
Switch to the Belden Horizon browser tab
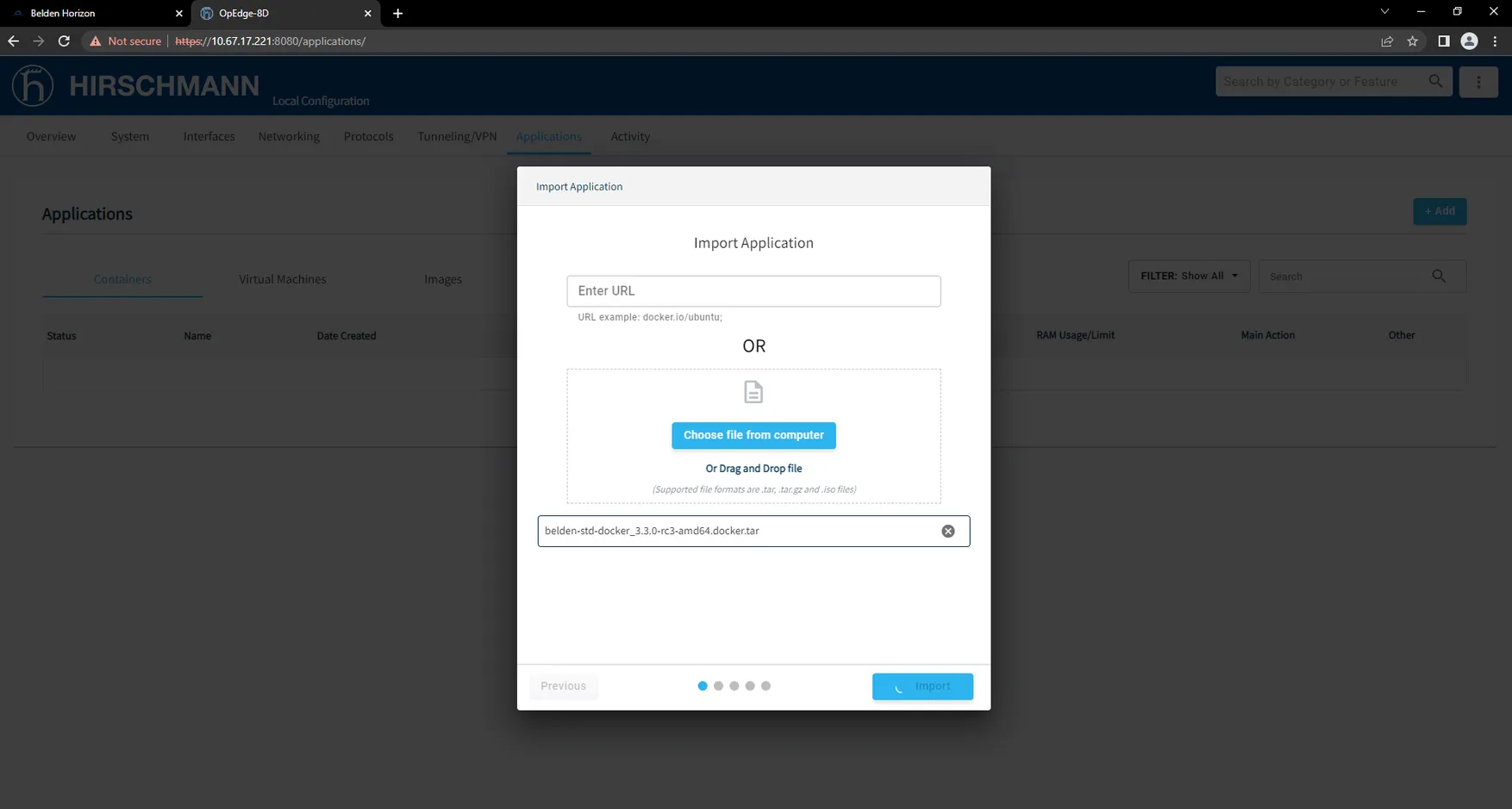93,13
